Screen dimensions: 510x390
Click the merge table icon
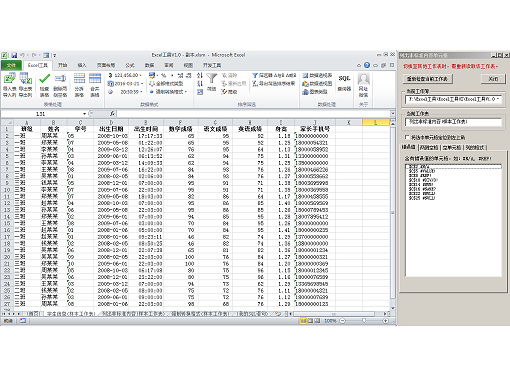pos(95,79)
